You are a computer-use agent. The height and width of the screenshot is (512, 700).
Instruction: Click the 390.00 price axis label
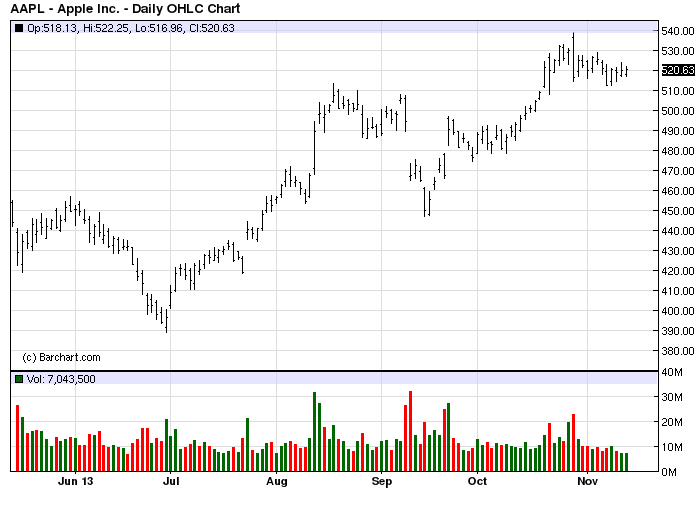(x=678, y=331)
